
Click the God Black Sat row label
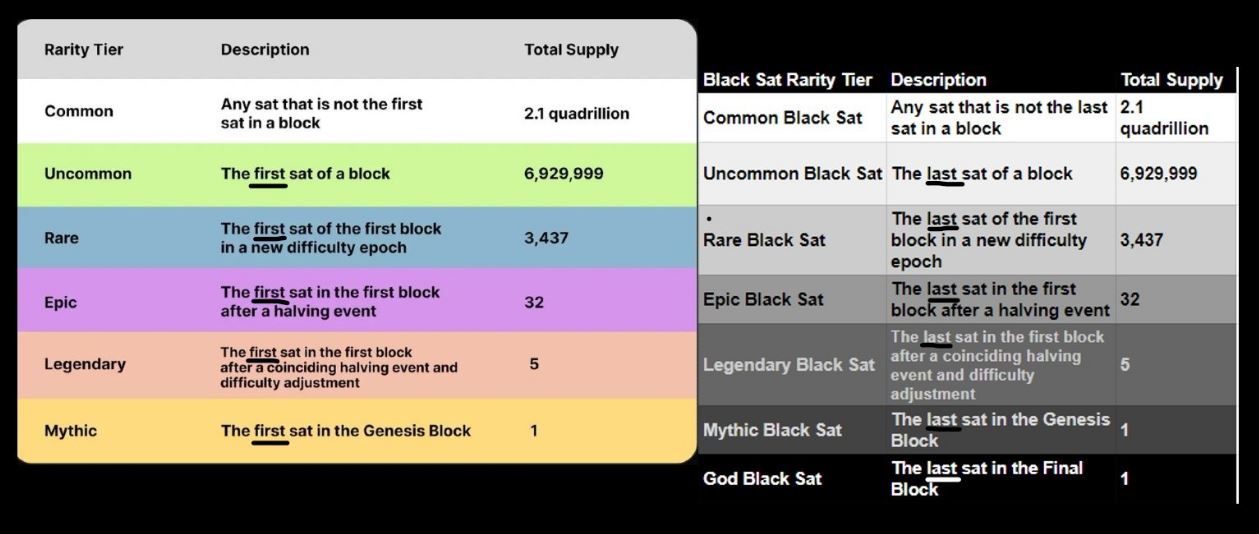[762, 479]
